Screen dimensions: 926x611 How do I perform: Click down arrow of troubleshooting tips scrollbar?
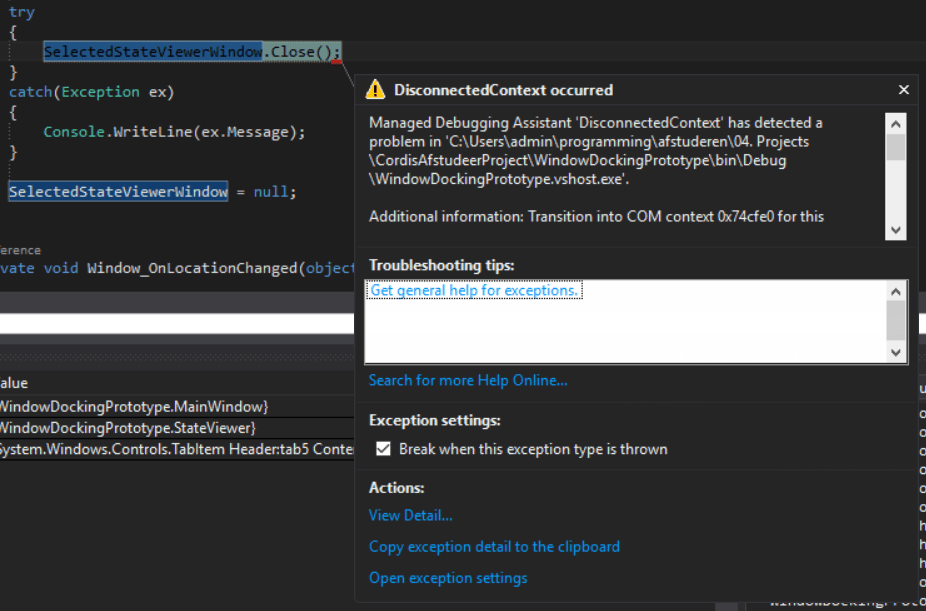(896, 352)
